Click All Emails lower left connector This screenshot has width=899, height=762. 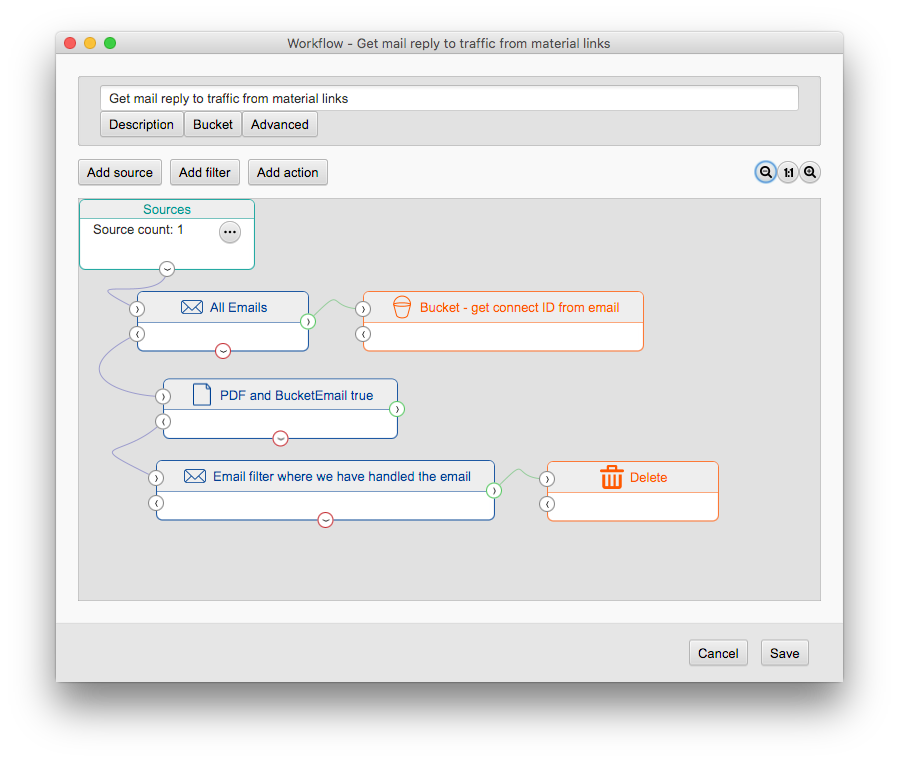[x=137, y=334]
